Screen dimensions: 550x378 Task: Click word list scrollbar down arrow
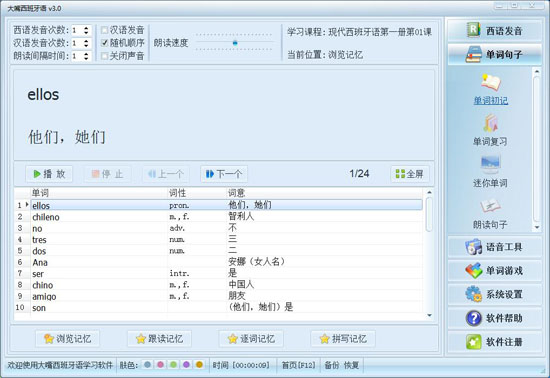(429, 315)
